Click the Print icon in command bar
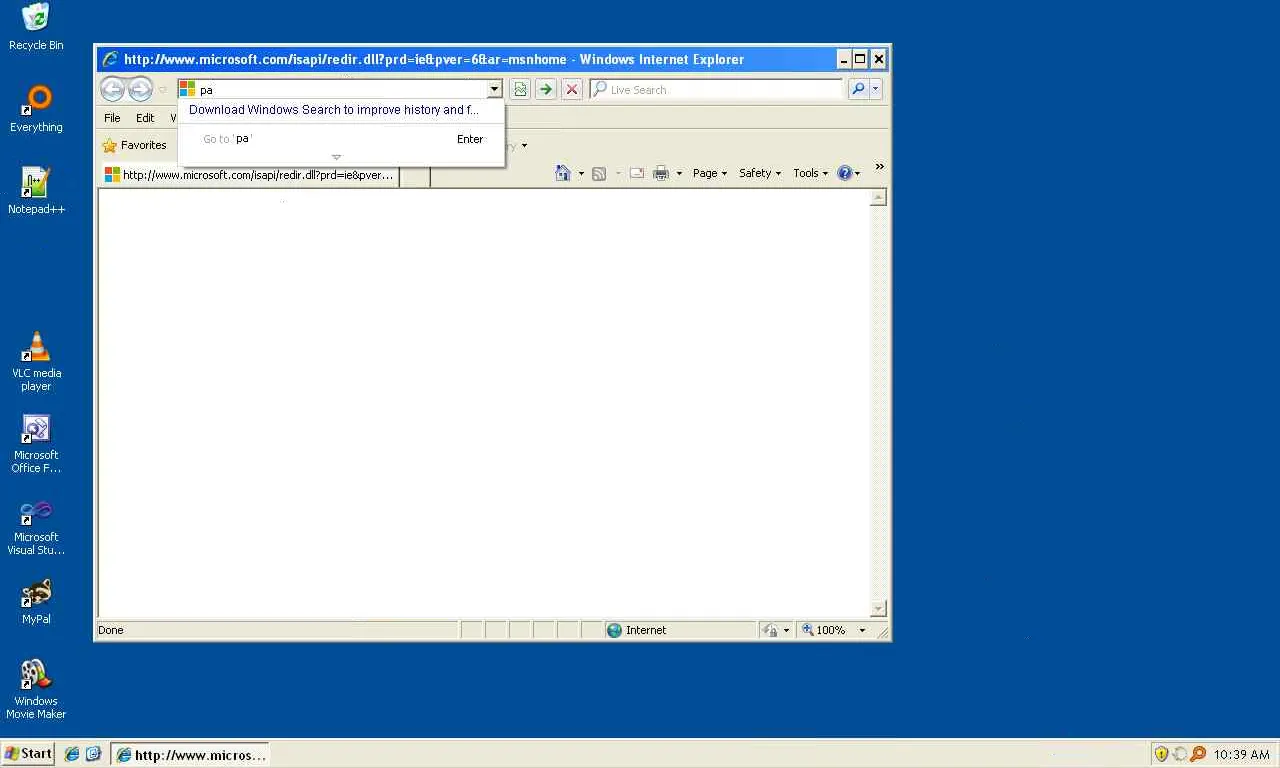The image size is (1280, 768). (x=661, y=173)
